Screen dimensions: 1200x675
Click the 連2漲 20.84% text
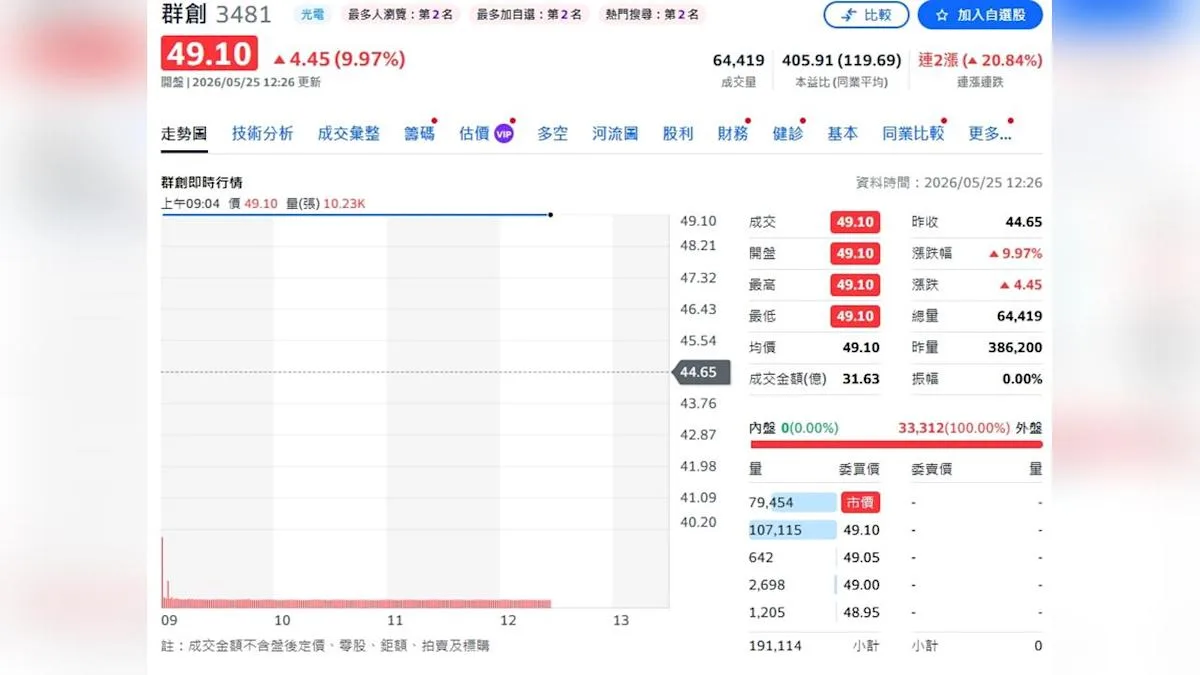point(980,60)
